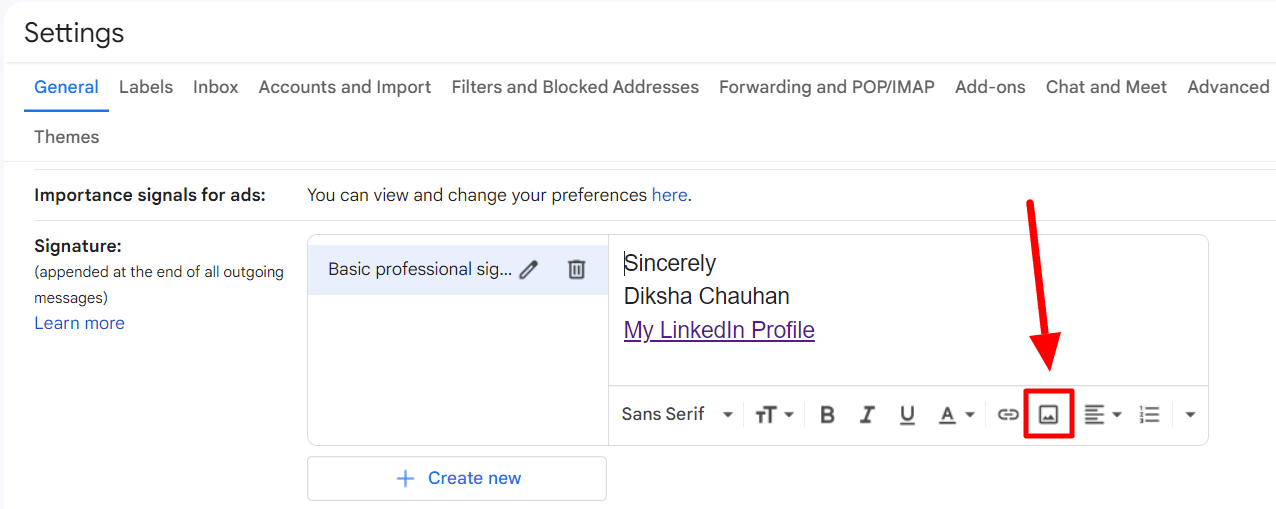Open the Learn more link
1276x509 pixels.
(79, 323)
